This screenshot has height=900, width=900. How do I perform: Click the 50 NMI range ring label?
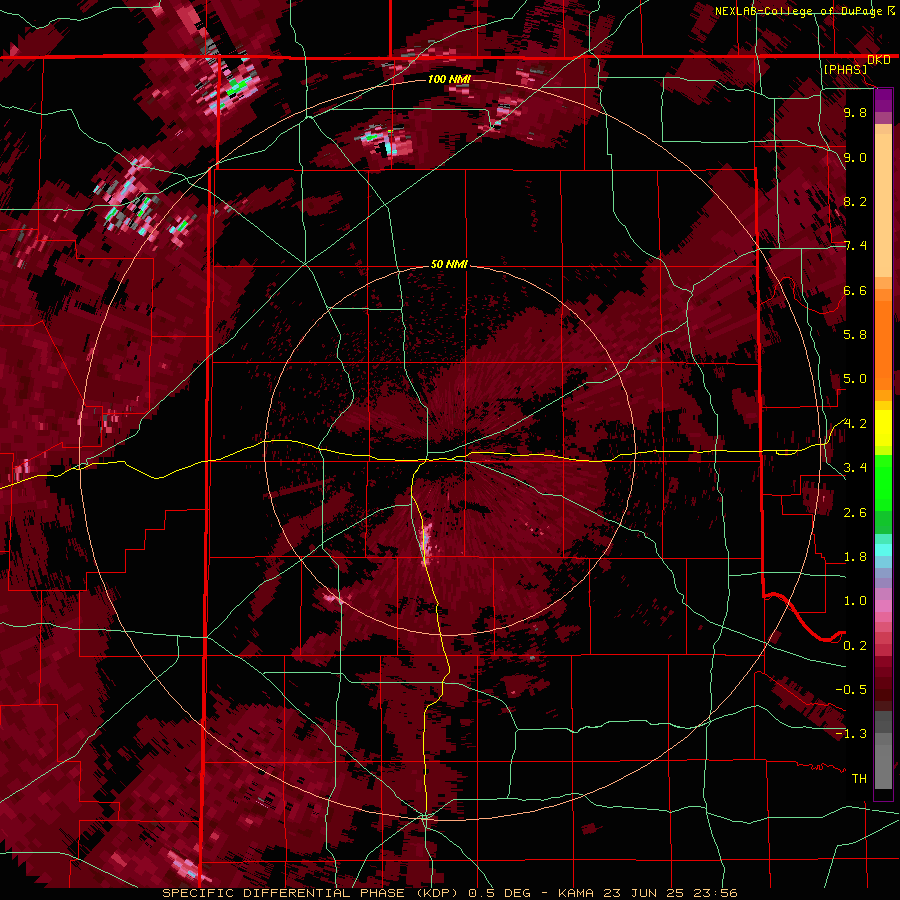(449, 265)
